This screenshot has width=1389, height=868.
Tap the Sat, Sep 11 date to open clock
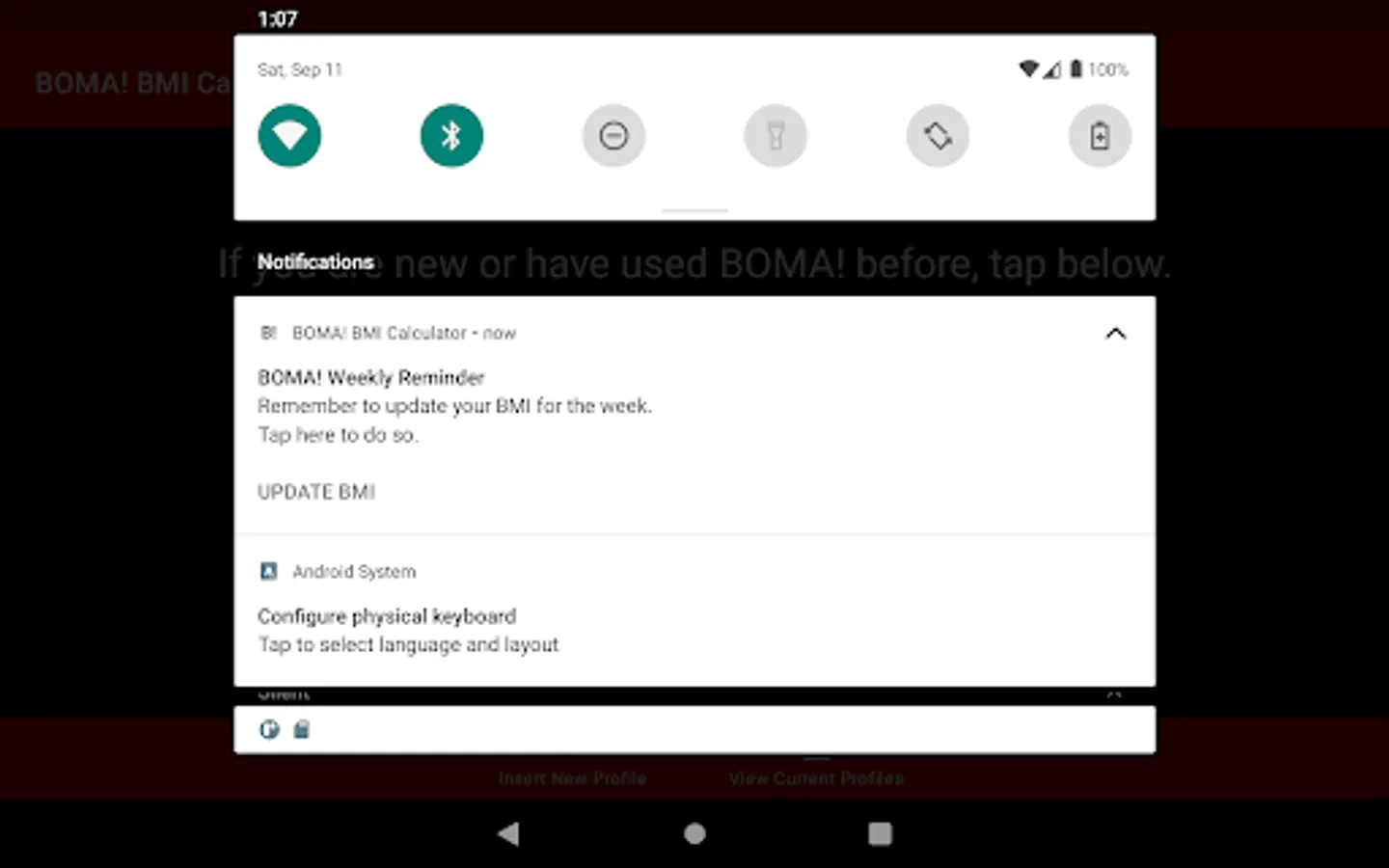coord(300,69)
